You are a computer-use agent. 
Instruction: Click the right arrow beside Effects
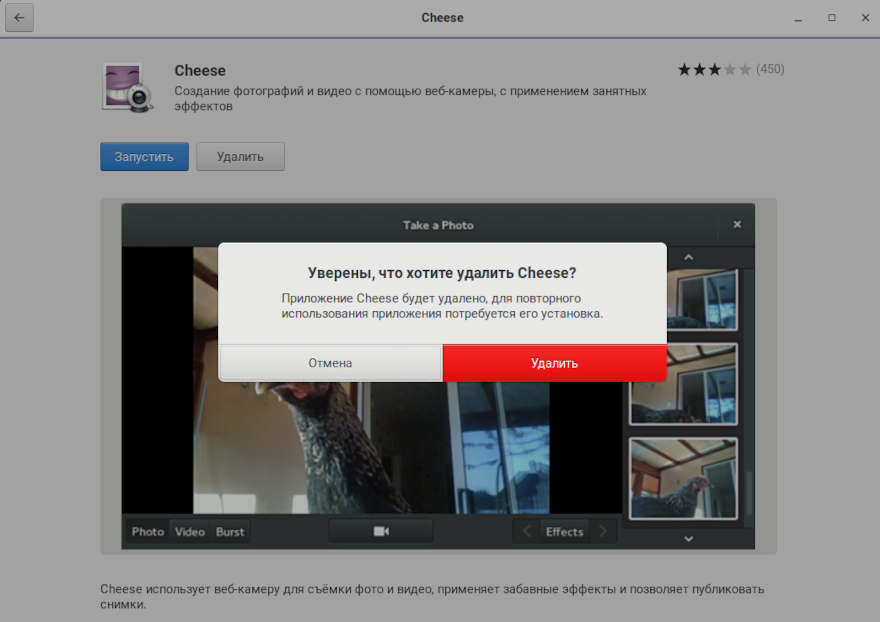(602, 532)
